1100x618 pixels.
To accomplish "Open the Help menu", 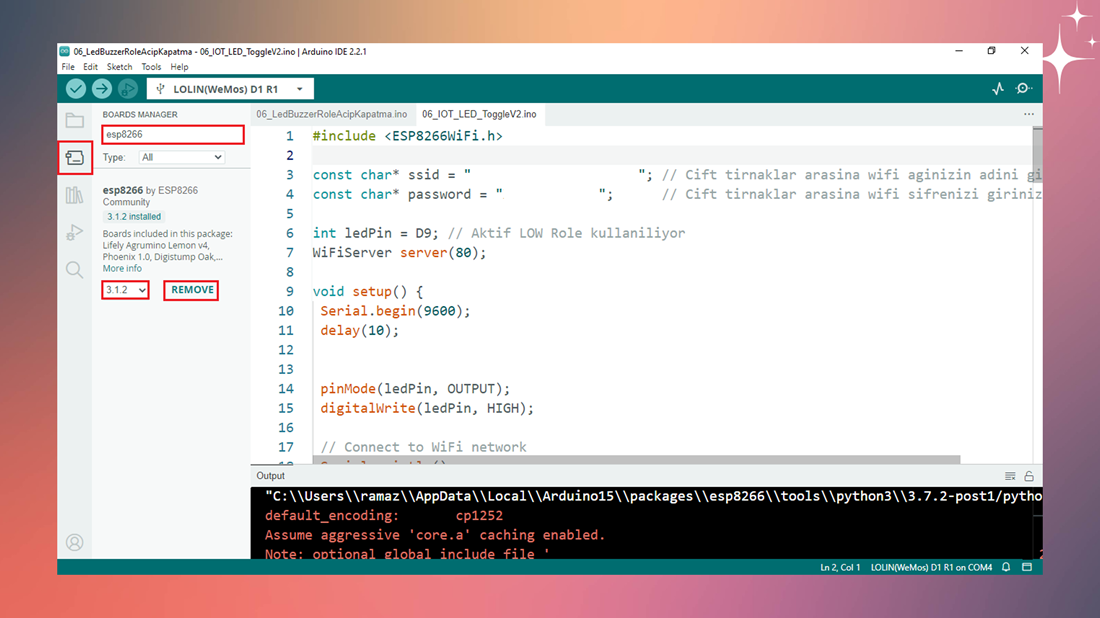I will pyautogui.click(x=180, y=67).
